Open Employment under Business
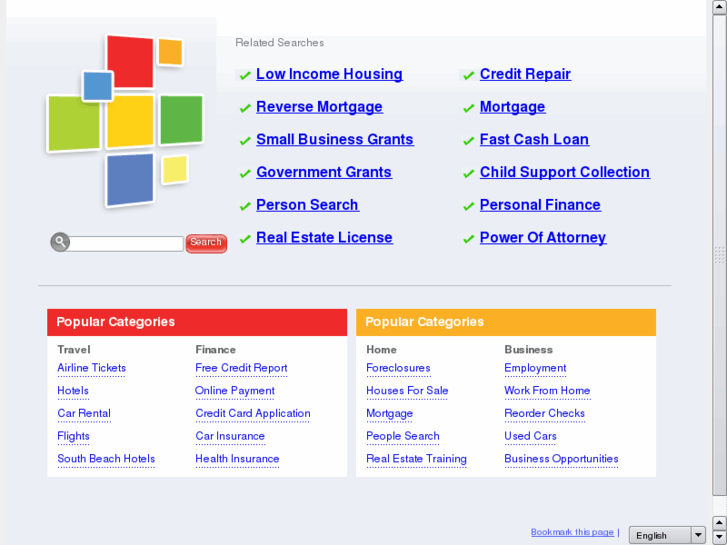The height and width of the screenshot is (545, 727). pyautogui.click(x=535, y=368)
